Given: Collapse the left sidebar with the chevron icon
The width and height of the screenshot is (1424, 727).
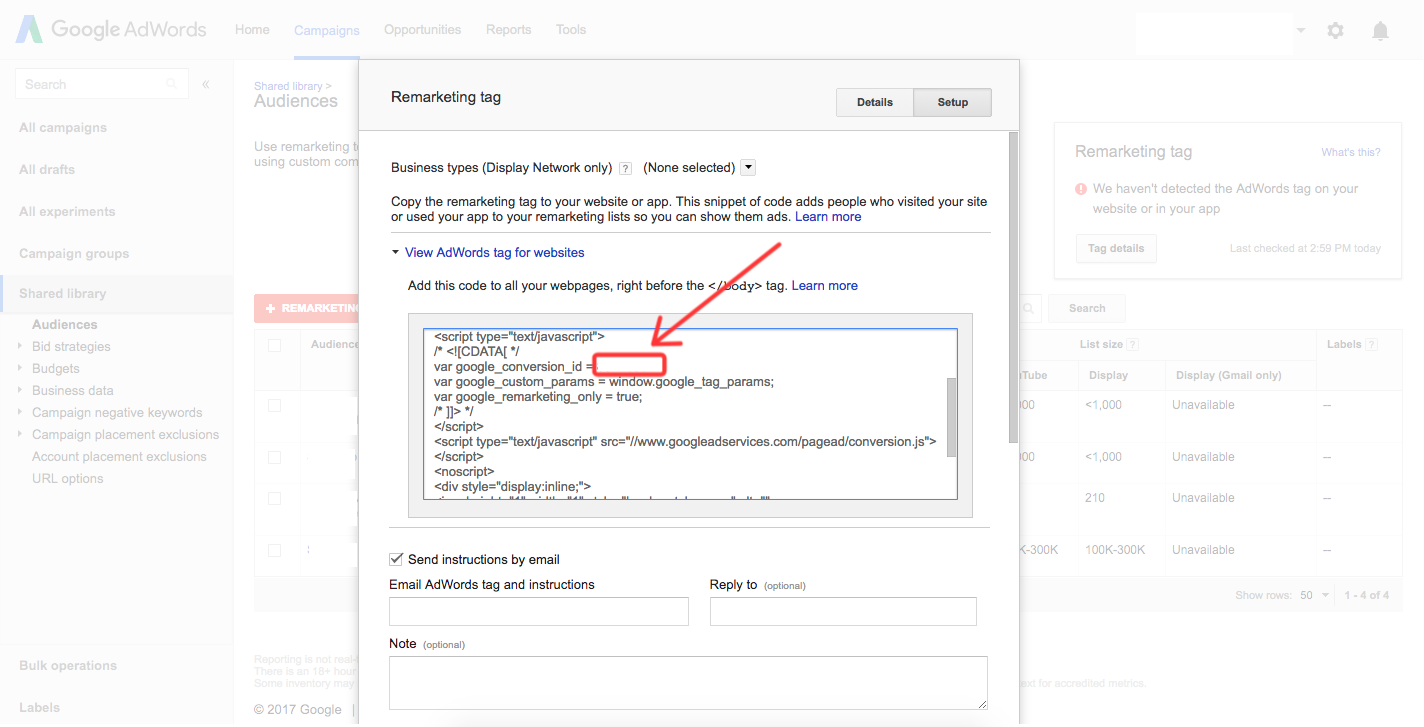Looking at the screenshot, I should [205, 84].
